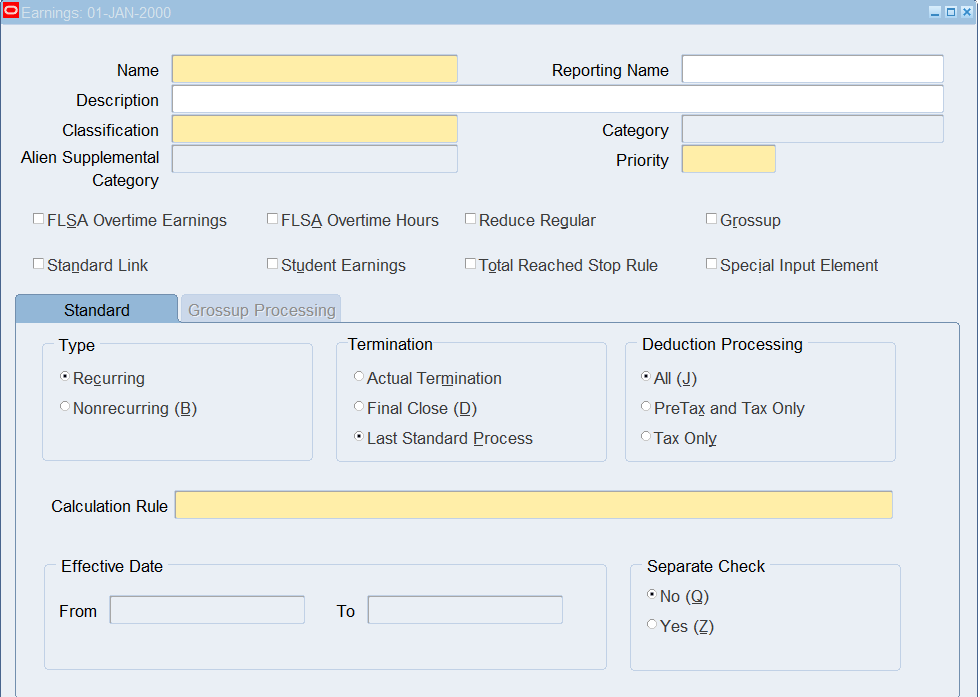Image resolution: width=980 pixels, height=697 pixels.
Task: Open the Grossup Processing tab
Action: pyautogui.click(x=261, y=309)
